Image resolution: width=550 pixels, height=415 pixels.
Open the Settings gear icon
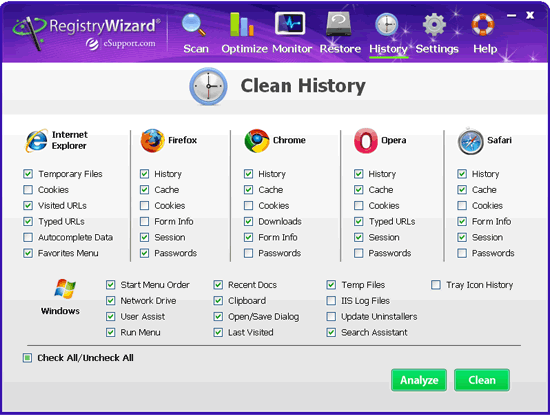434,25
